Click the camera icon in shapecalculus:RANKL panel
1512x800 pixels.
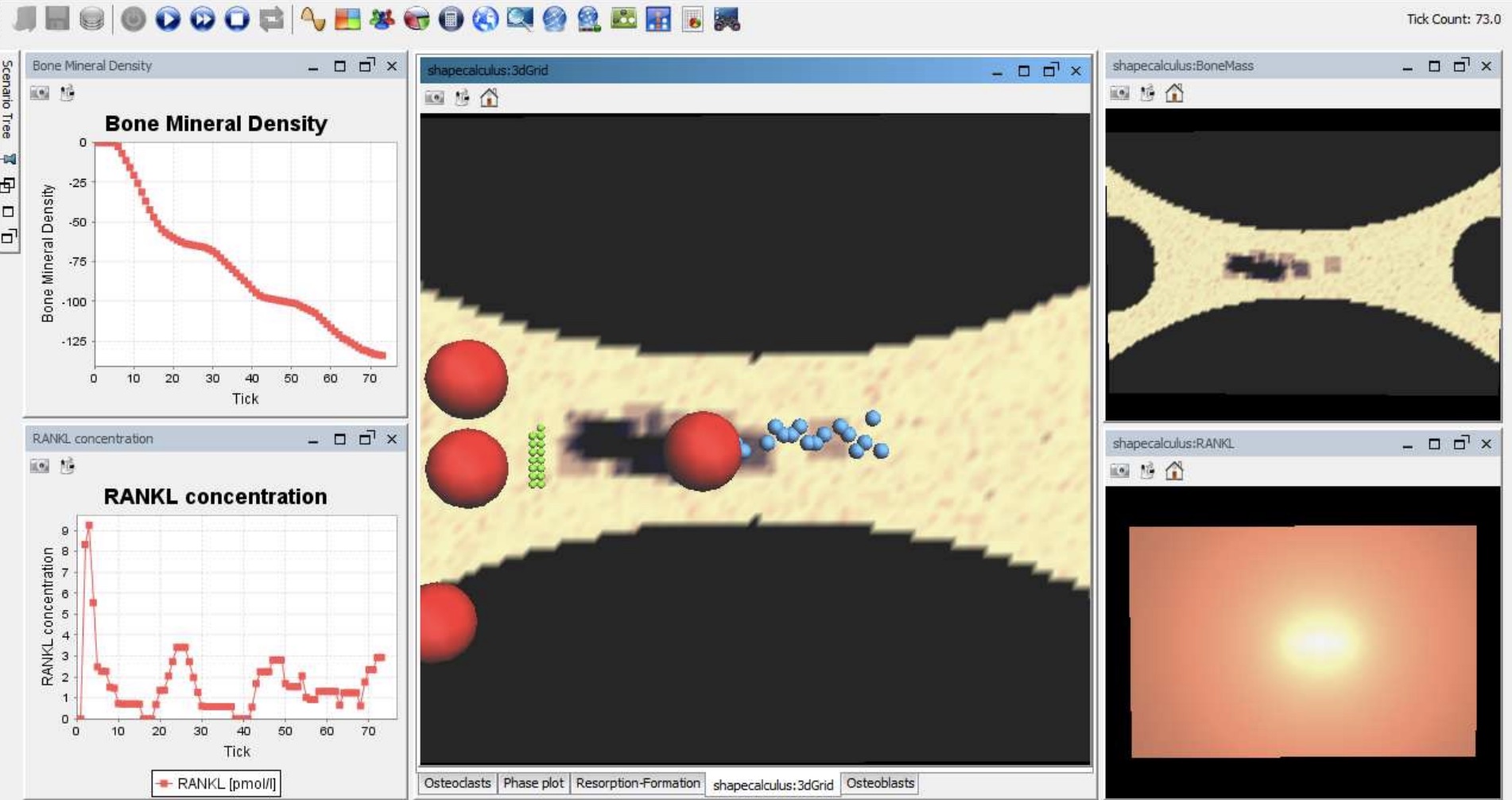click(x=1119, y=471)
